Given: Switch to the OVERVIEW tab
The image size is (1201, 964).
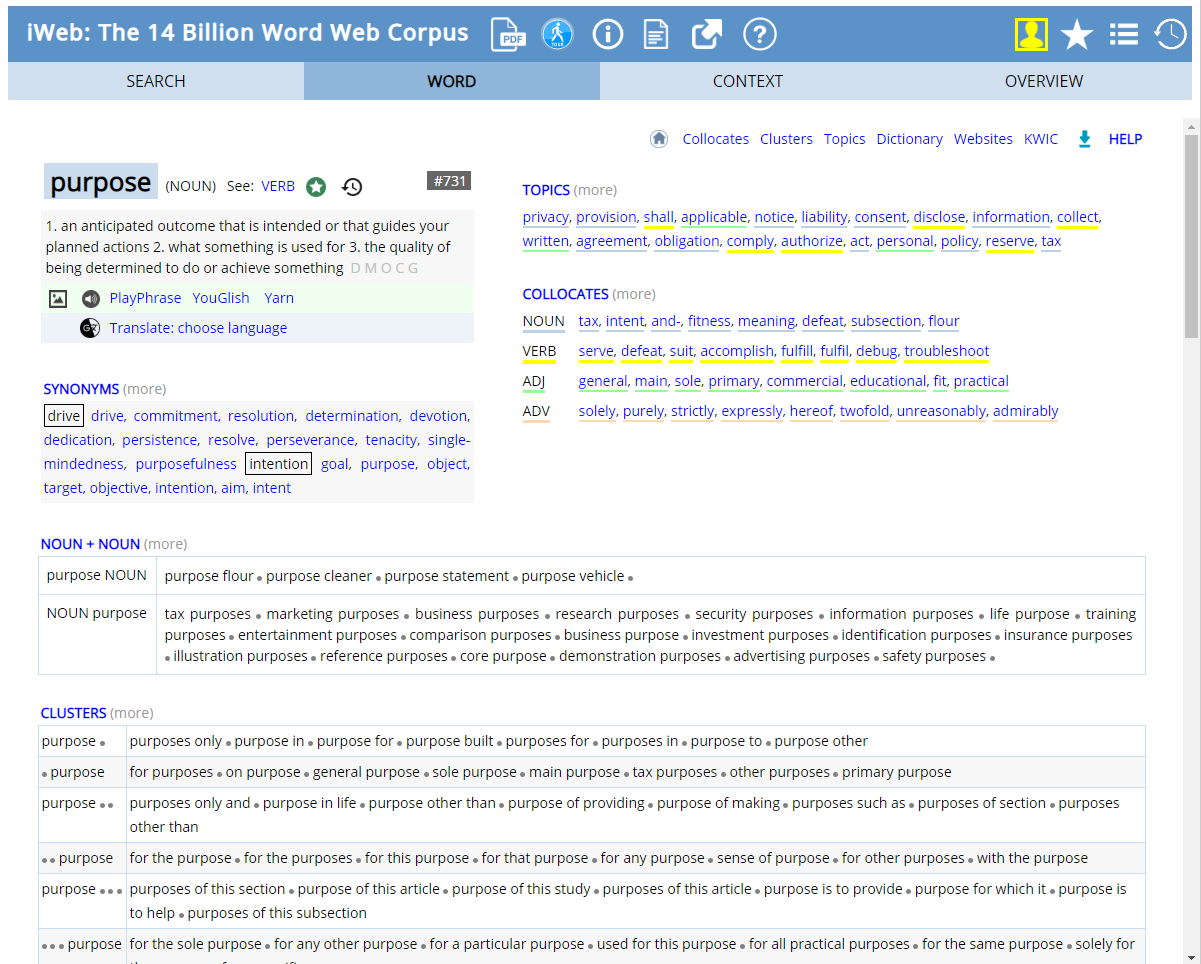Looking at the screenshot, I should point(1044,81).
